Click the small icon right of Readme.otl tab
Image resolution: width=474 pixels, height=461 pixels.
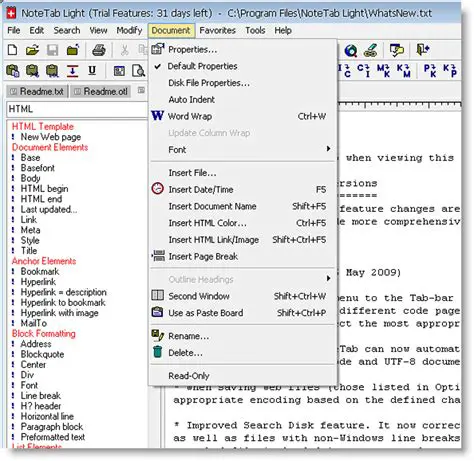(141, 90)
